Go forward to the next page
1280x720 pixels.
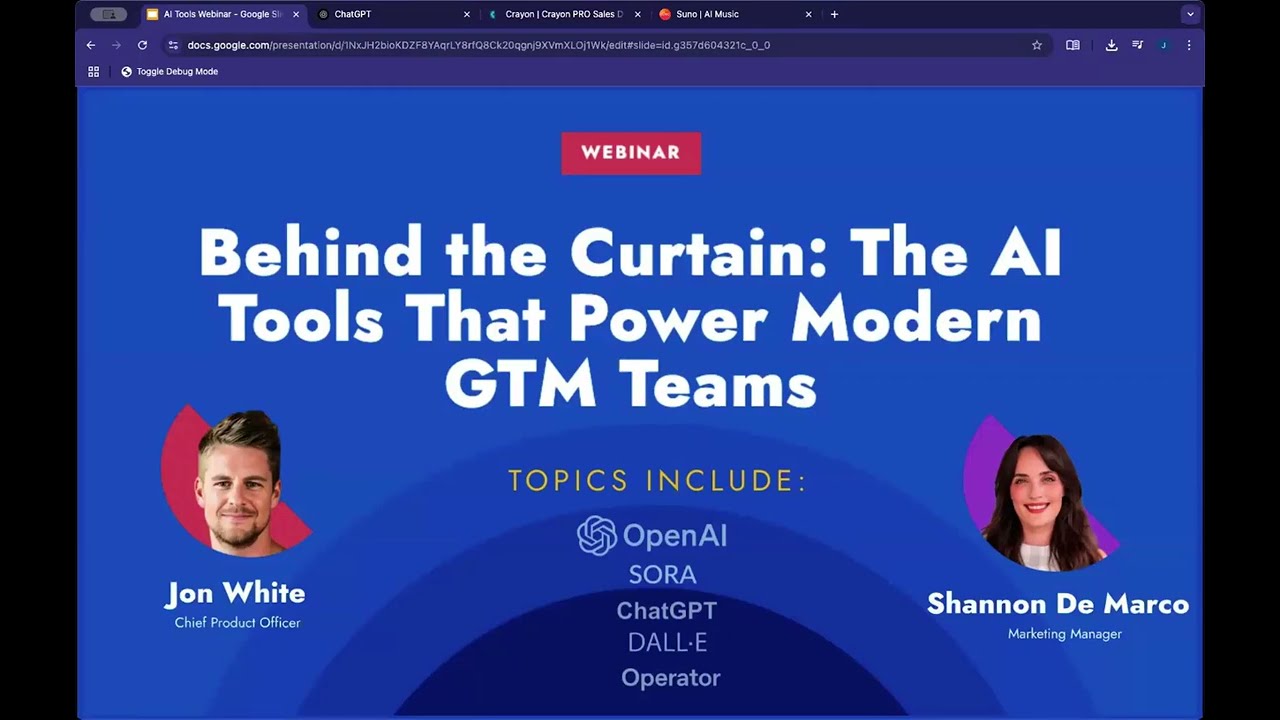[x=116, y=45]
